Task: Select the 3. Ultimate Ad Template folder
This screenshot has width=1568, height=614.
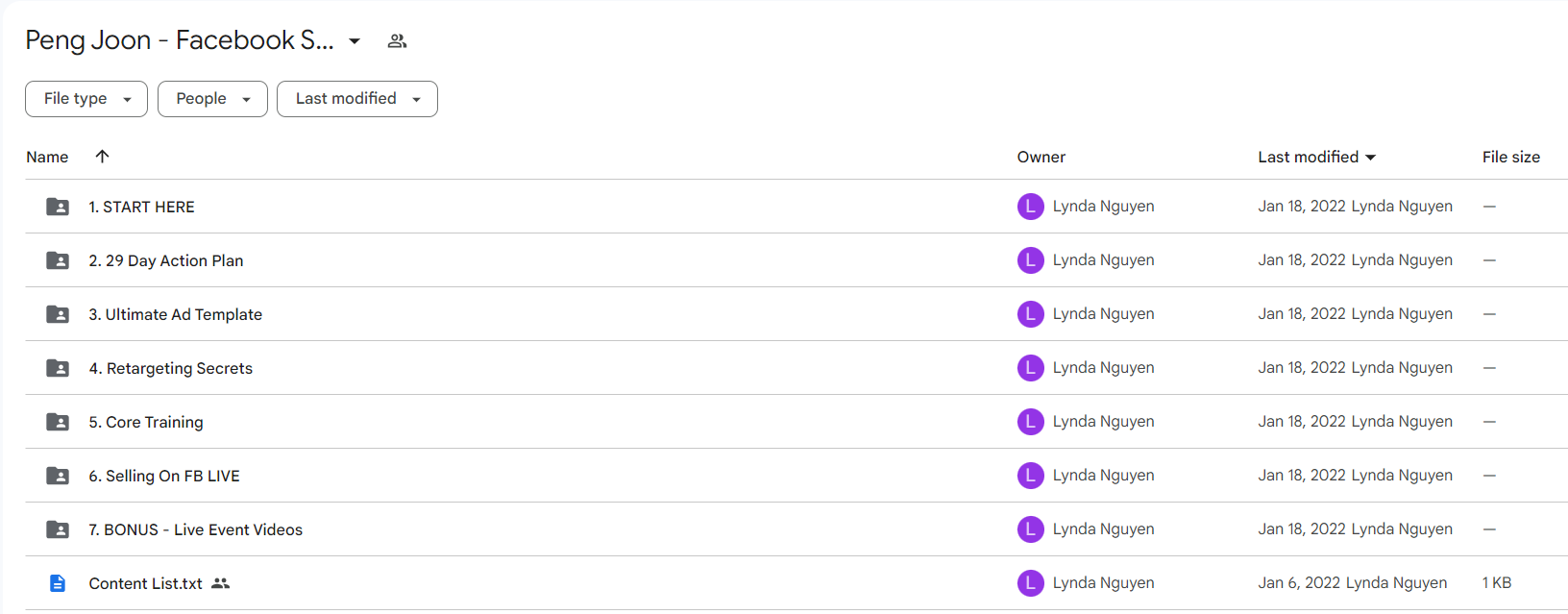Action: coord(796,314)
